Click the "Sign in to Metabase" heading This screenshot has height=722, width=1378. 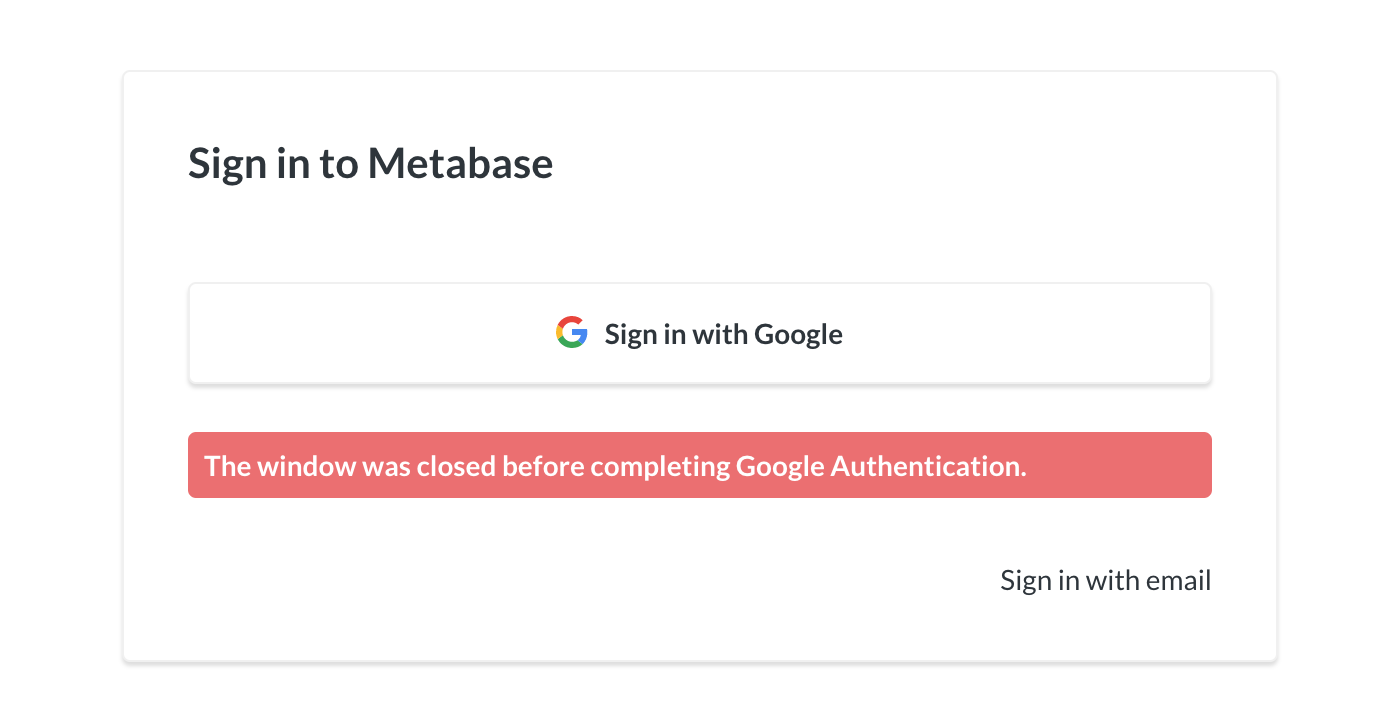370,163
